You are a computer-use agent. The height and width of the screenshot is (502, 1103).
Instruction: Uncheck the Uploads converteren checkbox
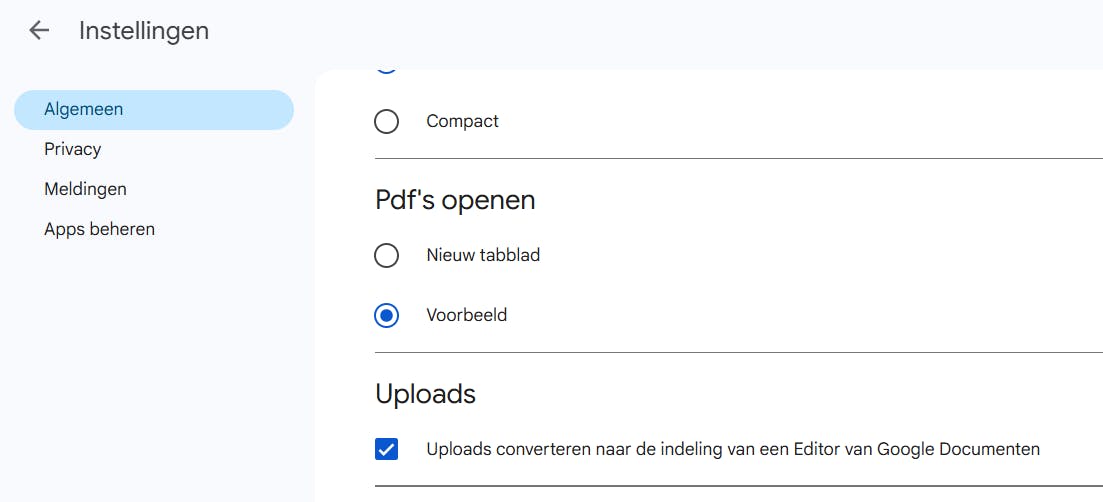pyautogui.click(x=386, y=450)
